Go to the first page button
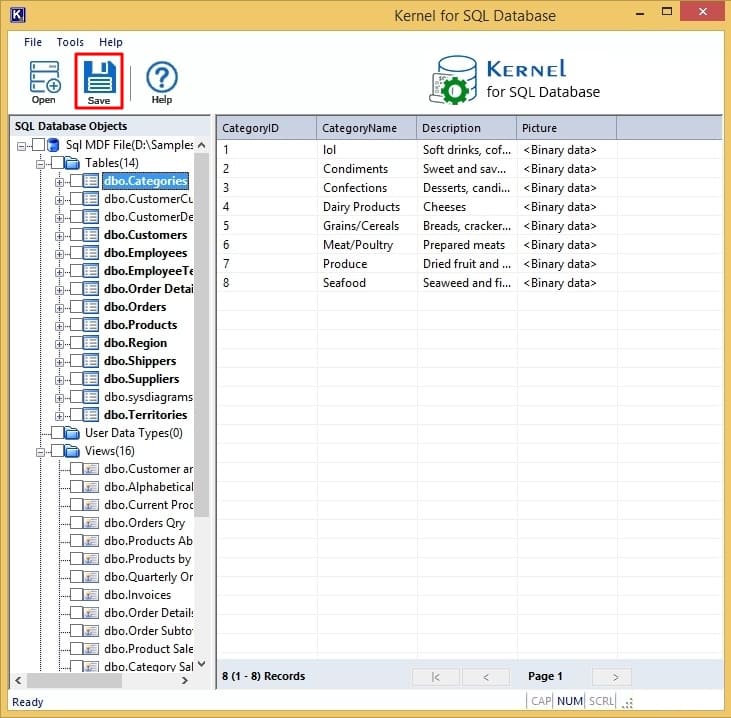This screenshot has width=731, height=718. click(436, 677)
